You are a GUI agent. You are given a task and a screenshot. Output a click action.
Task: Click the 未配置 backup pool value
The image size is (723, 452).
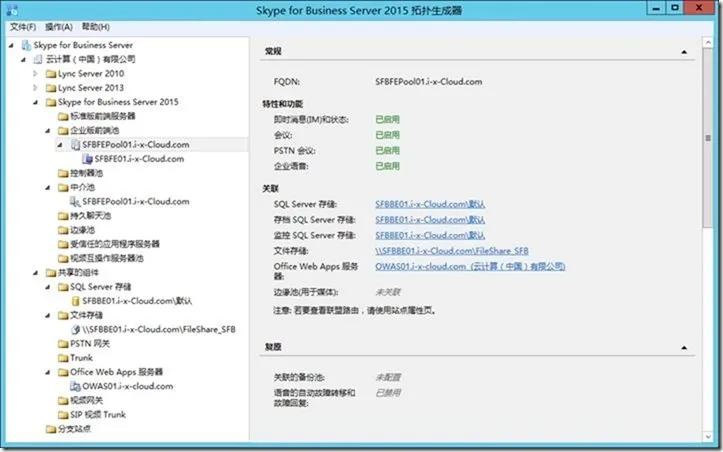click(x=388, y=378)
